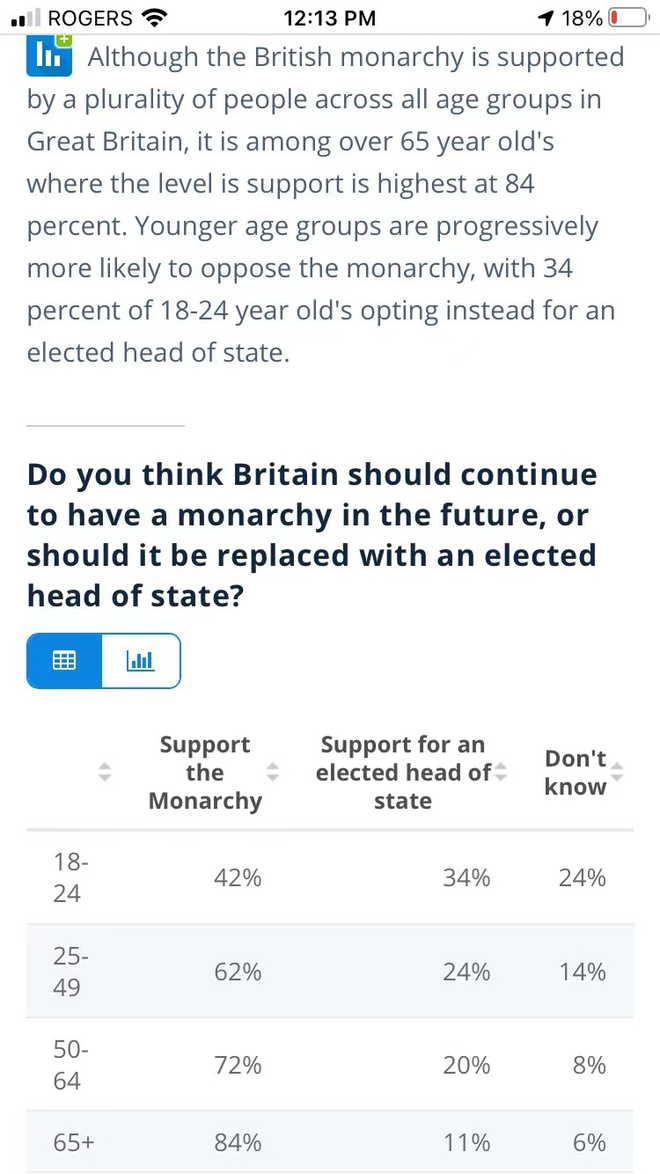This screenshot has width=660, height=1174.
Task: Tap the 84% monarchy support cell
Action: coord(237,1143)
